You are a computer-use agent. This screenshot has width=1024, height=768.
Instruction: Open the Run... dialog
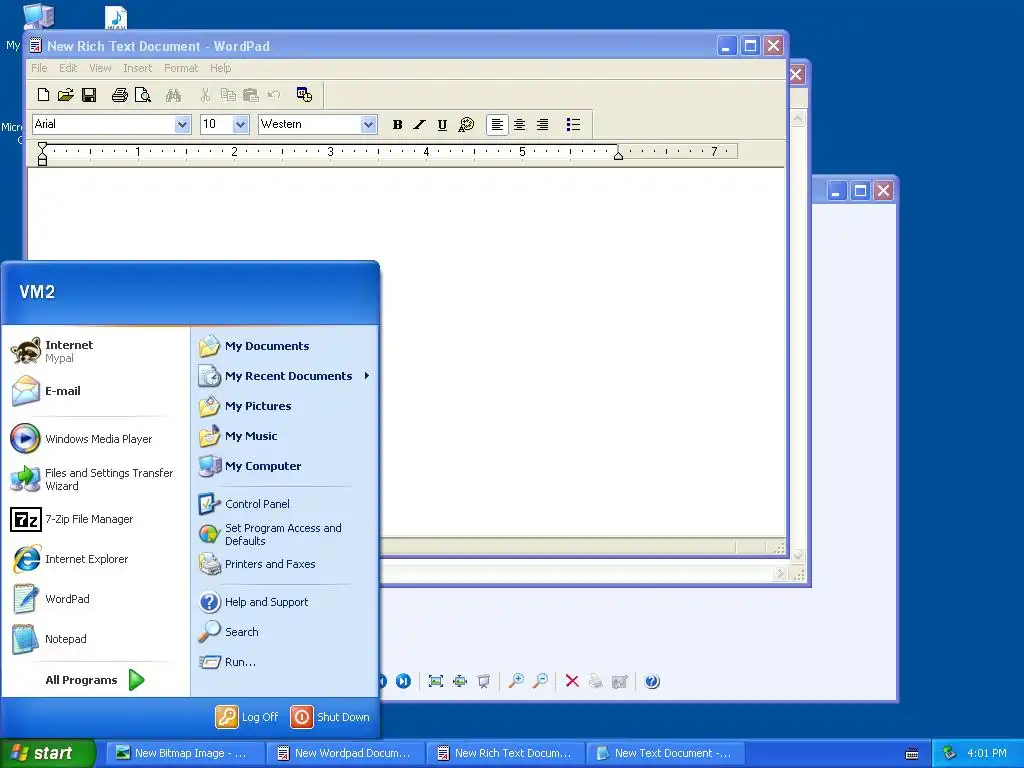click(285, 662)
